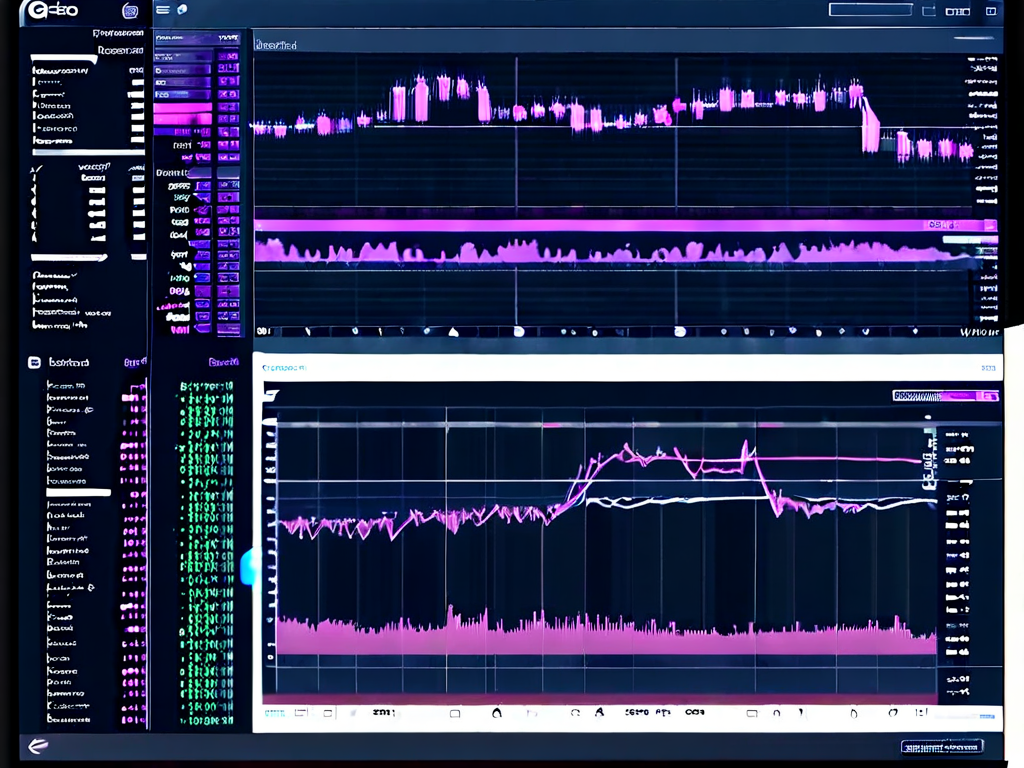The width and height of the screenshot is (1024, 768).
Task: Click the hamburger menu icon in top bar
Action: point(163,10)
